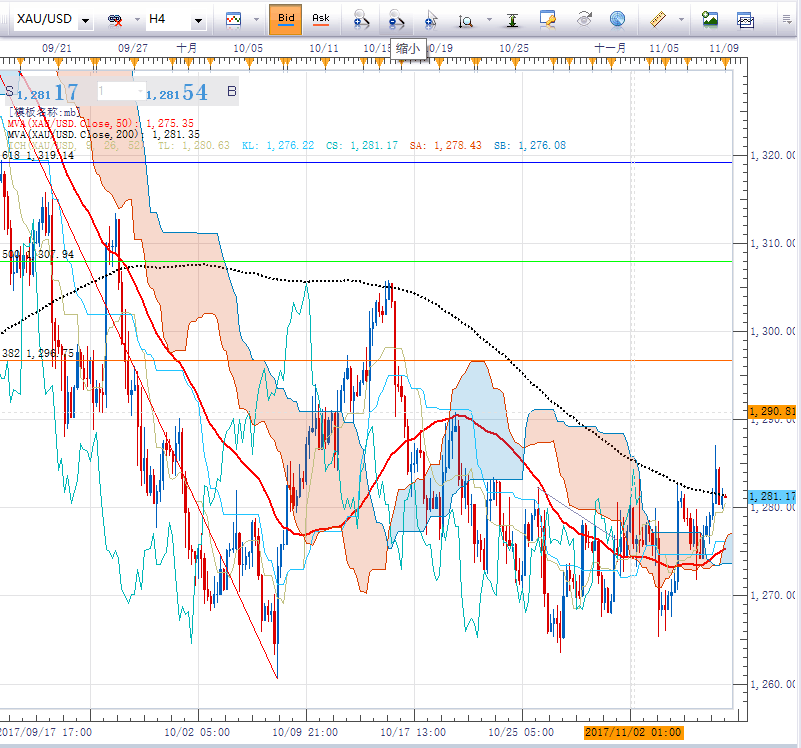This screenshot has width=801, height=748.
Task: Click the trade quantity input field
Action: (119, 91)
